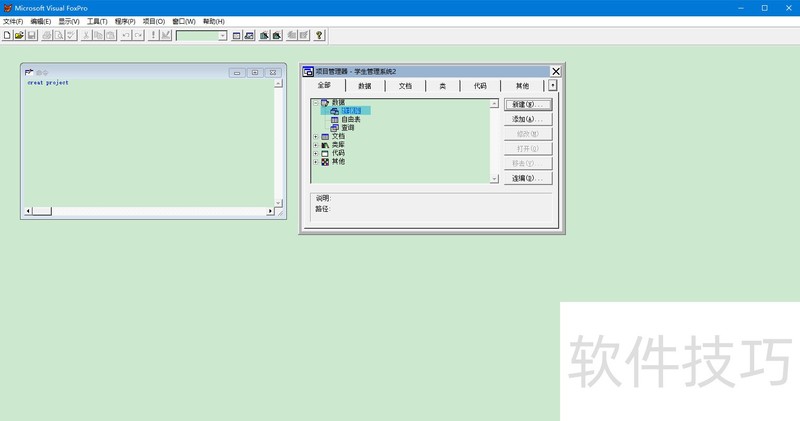Open the 显示(V) menu
800x421 pixels.
pyautogui.click(x=68, y=21)
